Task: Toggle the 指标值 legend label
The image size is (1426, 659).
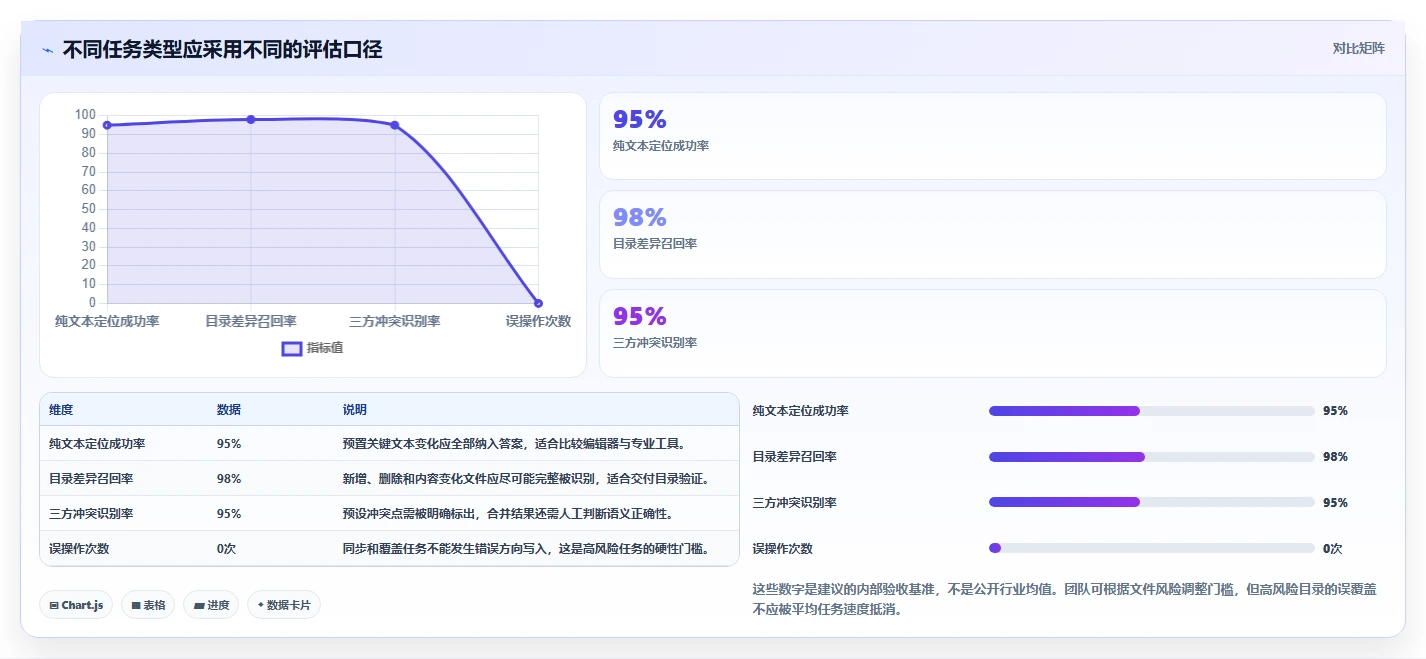Action: pos(325,348)
